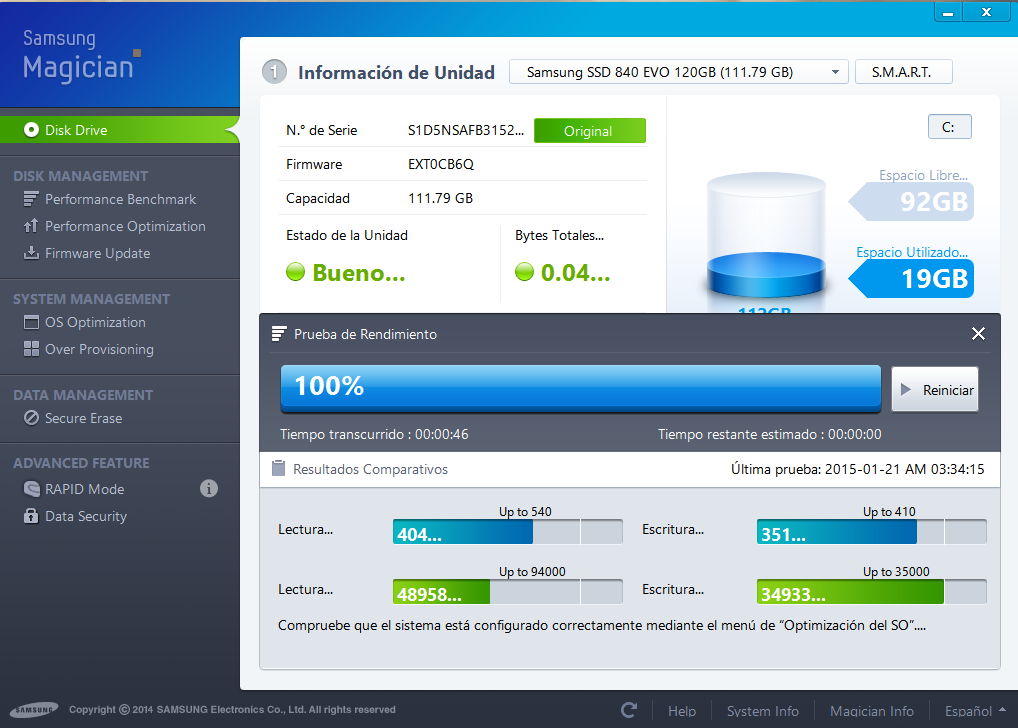
Task: Click the Data Security lock icon
Action: coord(31,516)
